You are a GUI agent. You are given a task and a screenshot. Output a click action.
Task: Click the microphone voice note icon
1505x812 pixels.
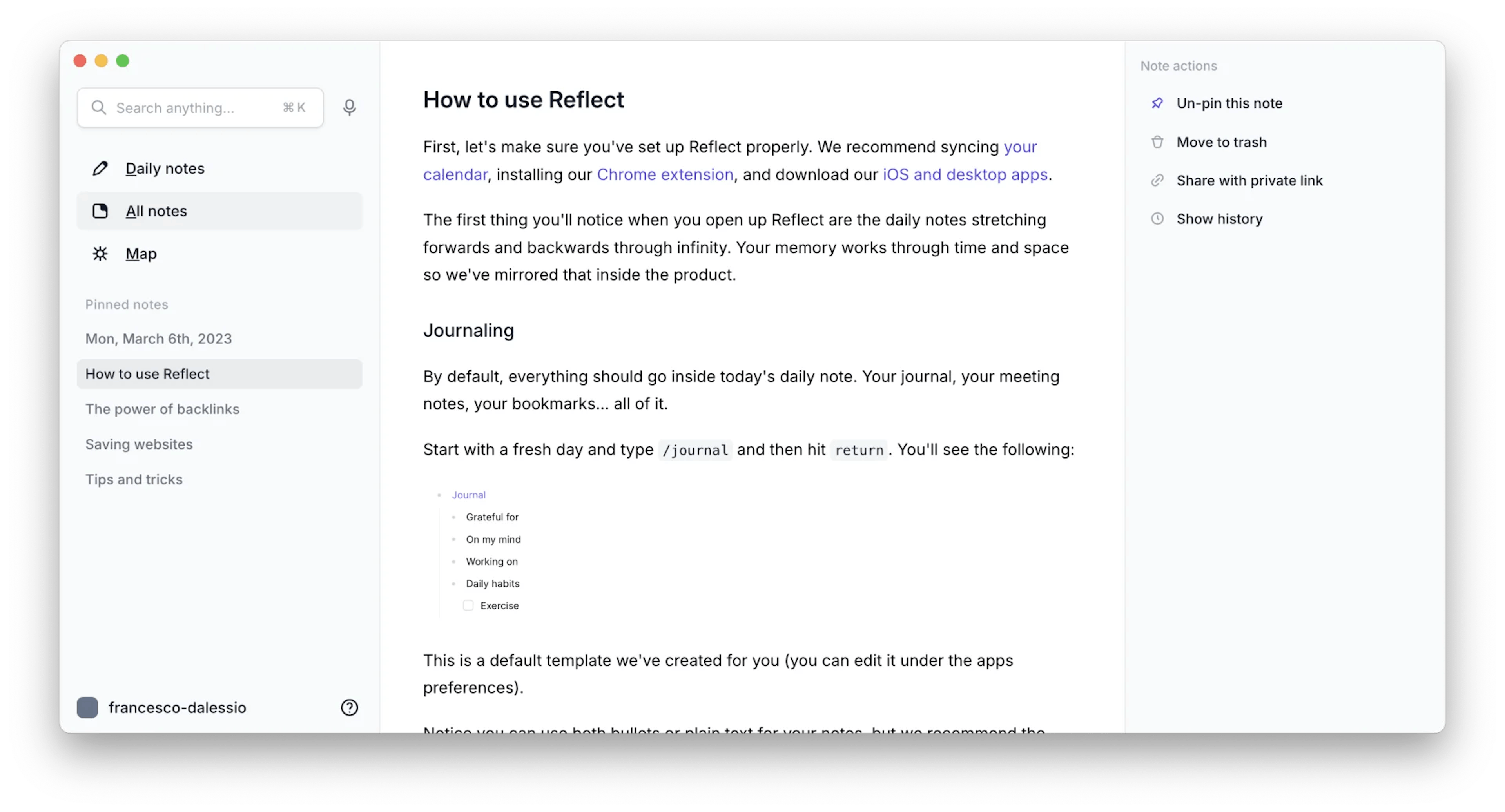pyautogui.click(x=349, y=107)
